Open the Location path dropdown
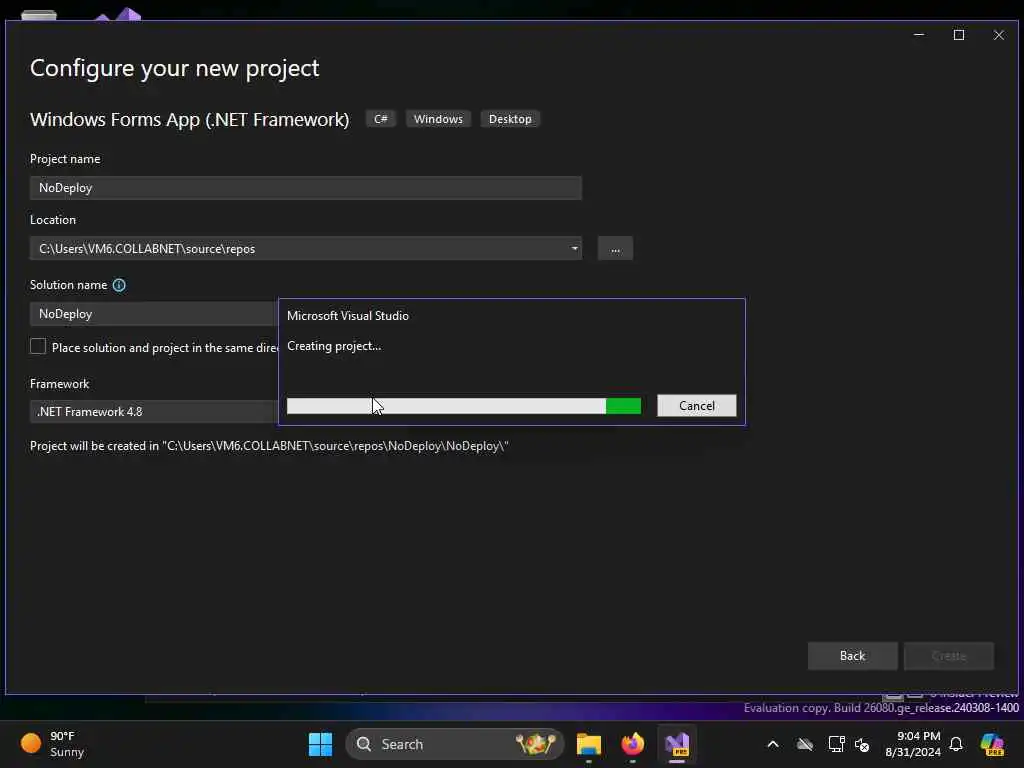Screen dimensions: 1024x768 (x=574, y=249)
